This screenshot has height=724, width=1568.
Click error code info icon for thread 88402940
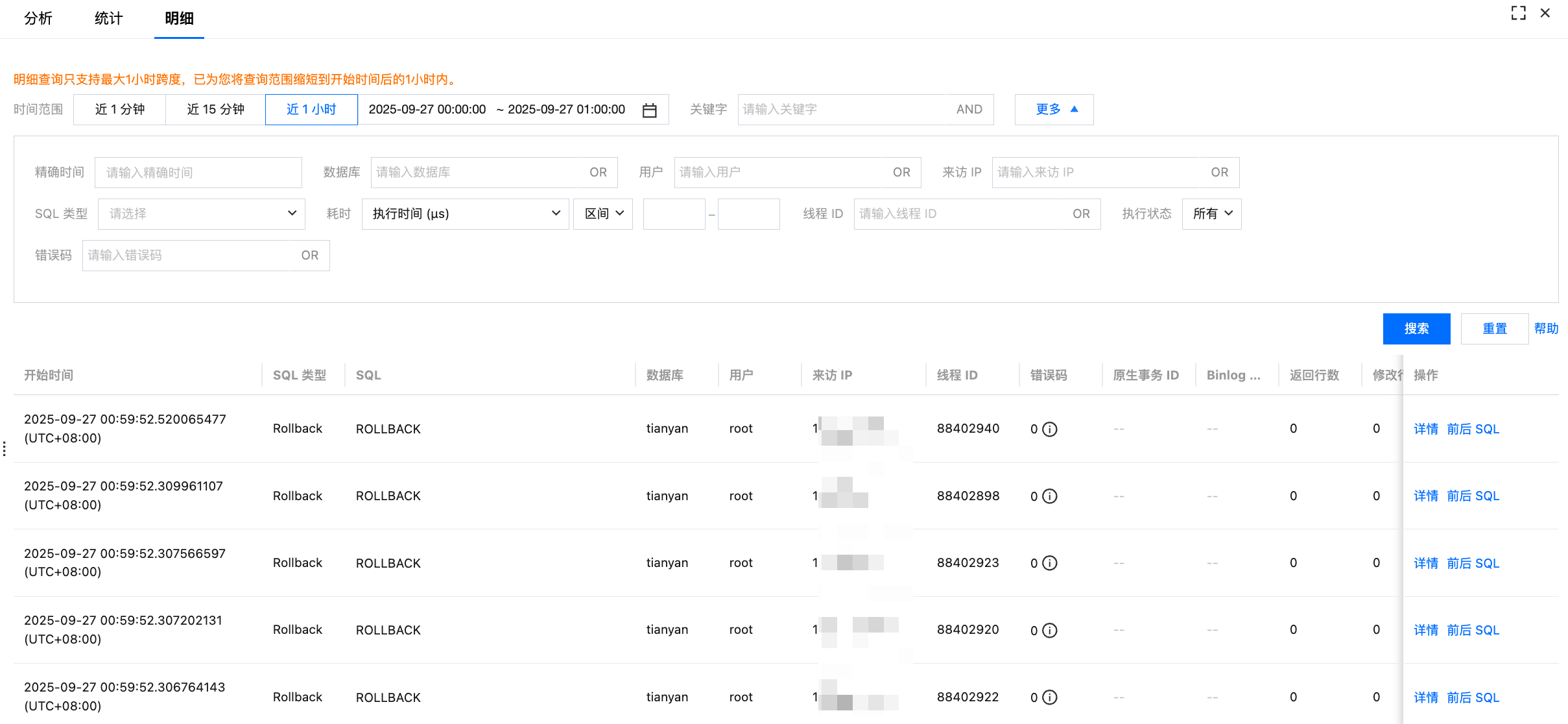point(1049,429)
